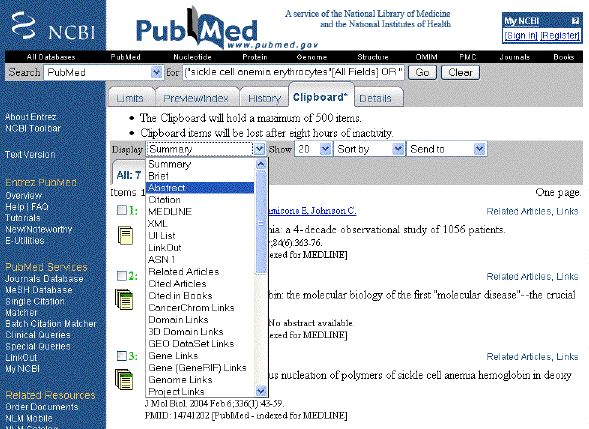The width and height of the screenshot is (589, 429).
Task: Open abstract page icon for item 1
Action: [x=125, y=236]
